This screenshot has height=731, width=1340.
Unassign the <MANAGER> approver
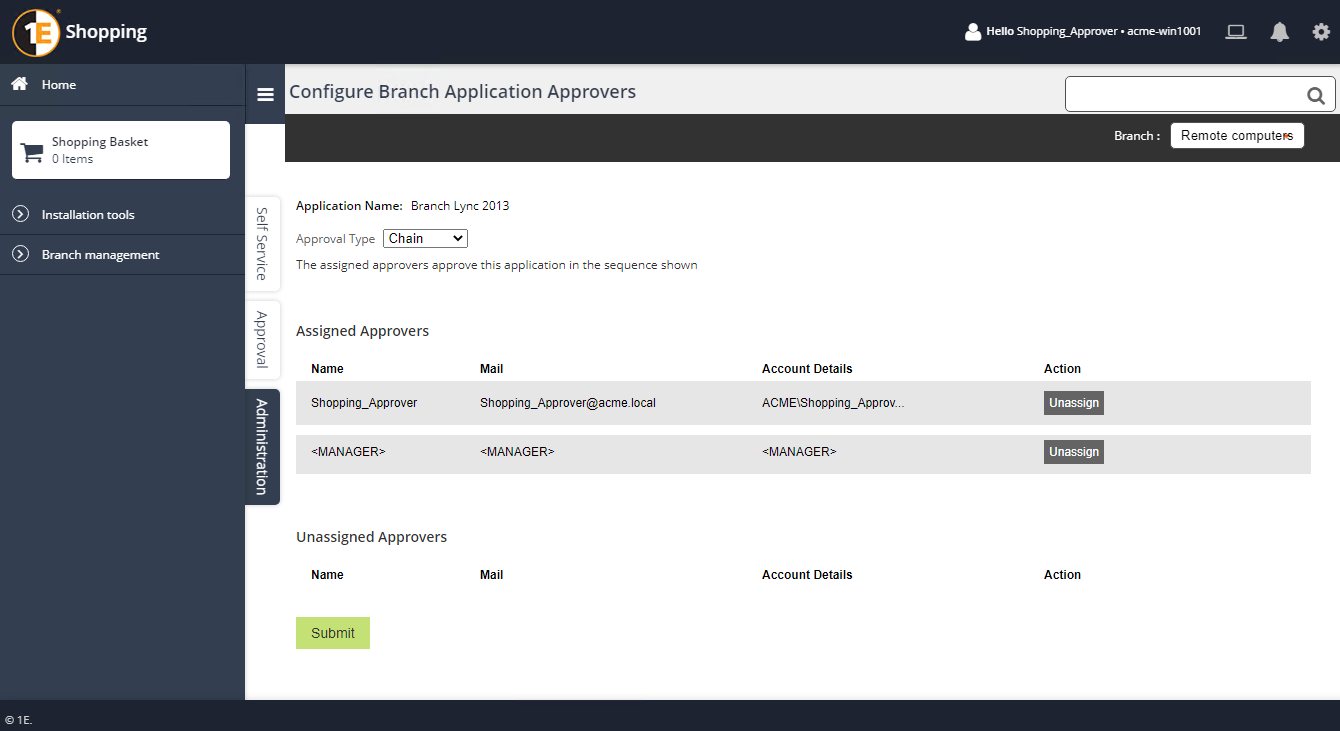pyautogui.click(x=1073, y=452)
